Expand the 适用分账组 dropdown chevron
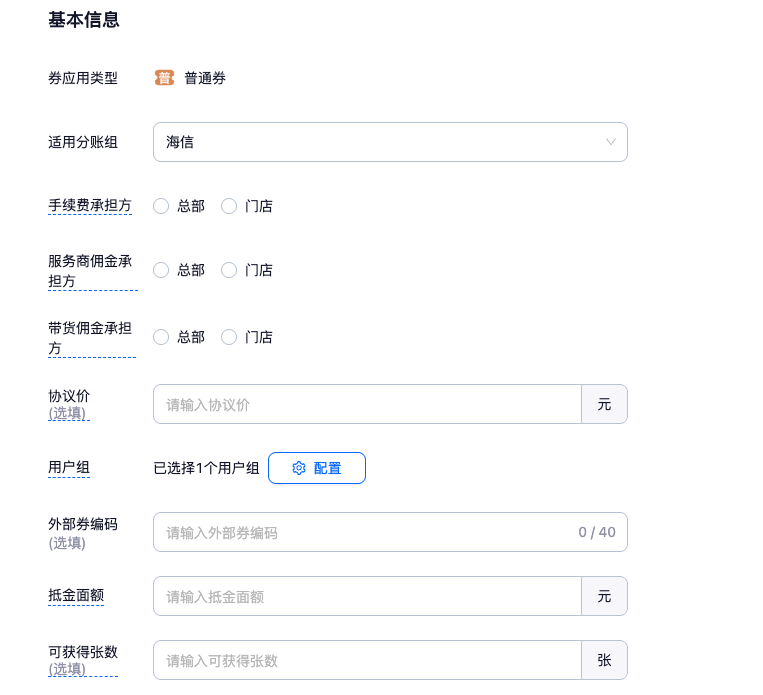The height and width of the screenshot is (695, 763). click(x=611, y=142)
